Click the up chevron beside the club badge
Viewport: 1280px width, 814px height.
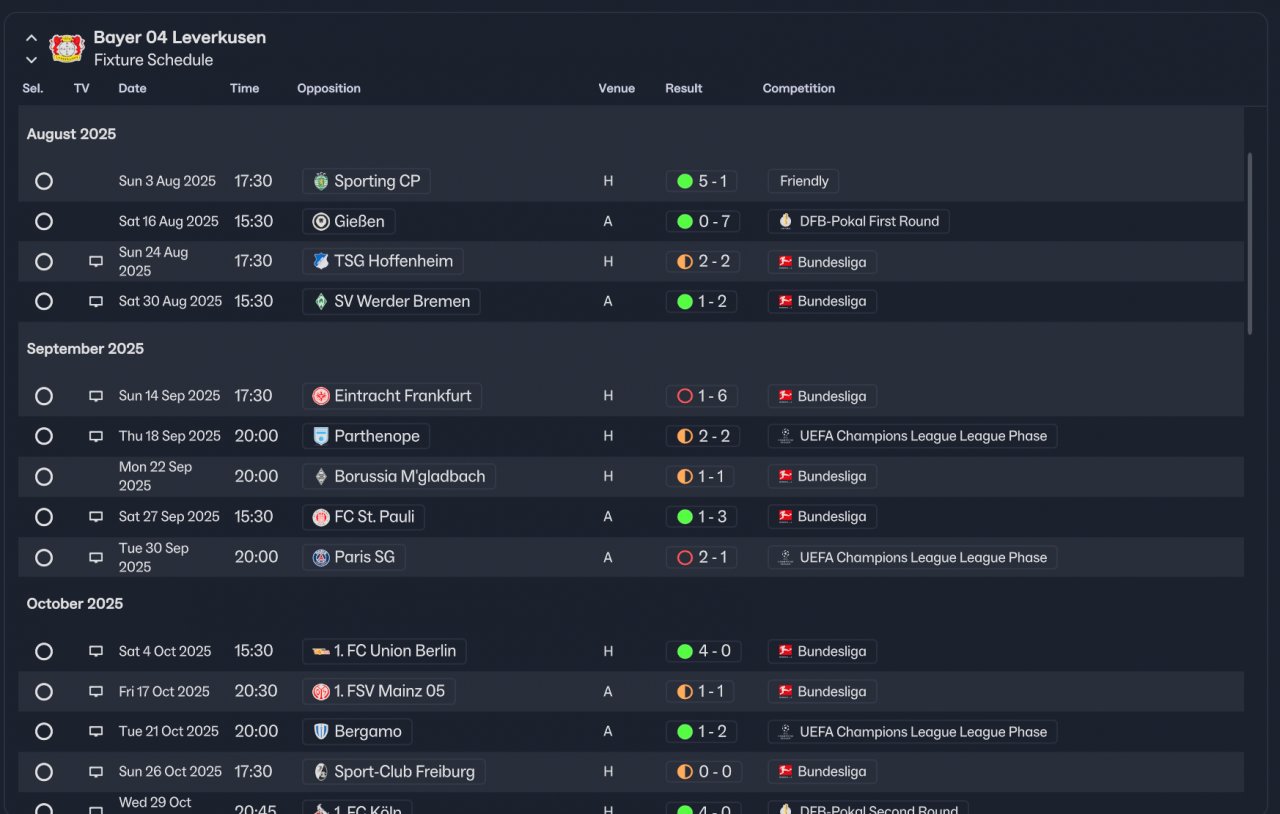point(31,38)
